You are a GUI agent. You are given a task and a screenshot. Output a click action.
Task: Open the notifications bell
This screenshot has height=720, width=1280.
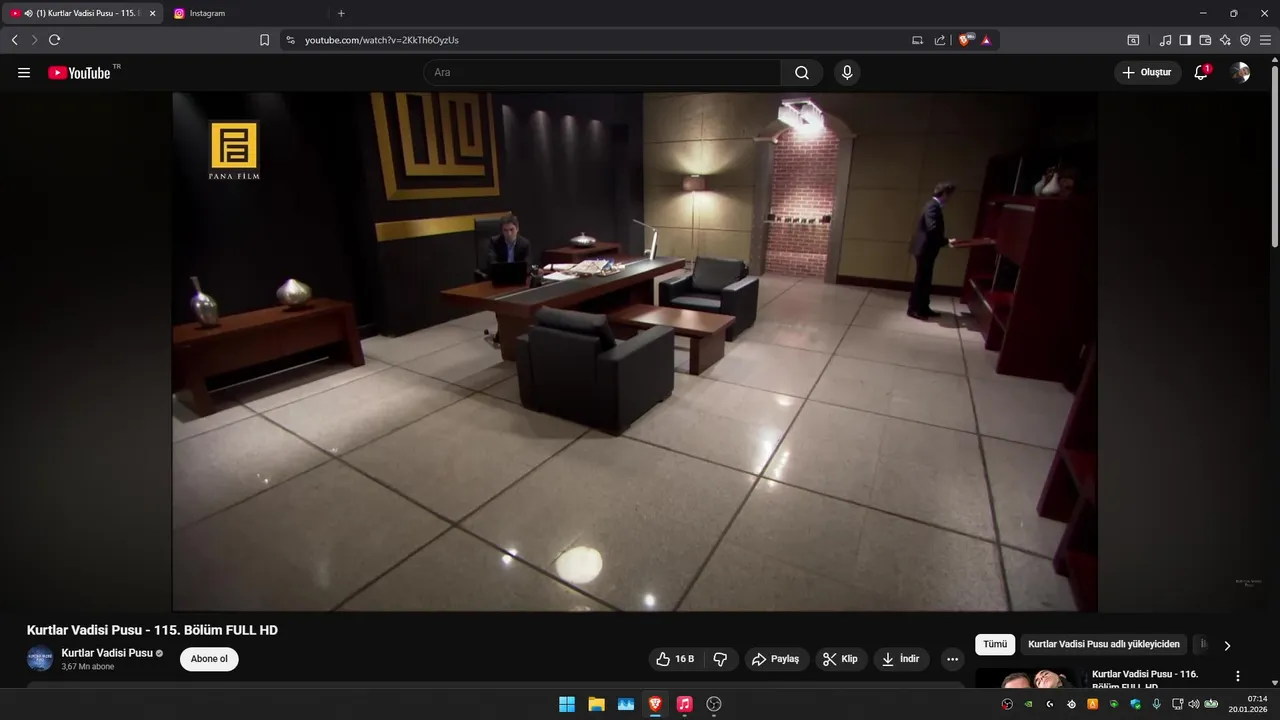[x=1201, y=72]
